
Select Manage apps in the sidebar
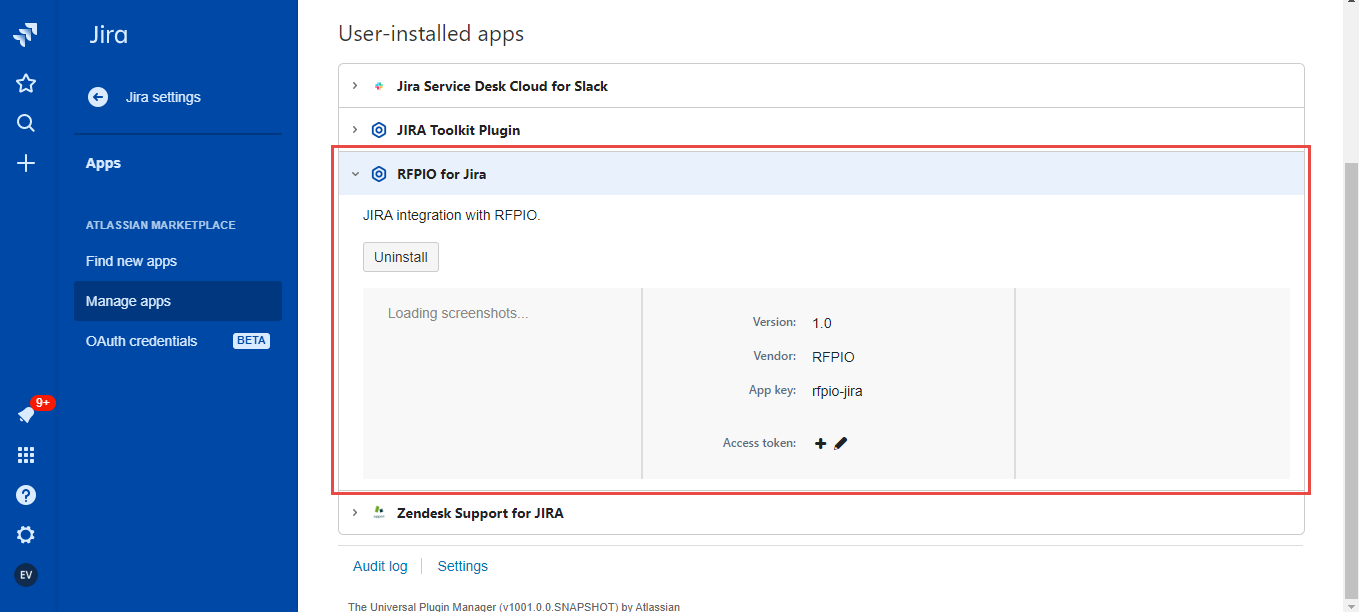[178, 301]
